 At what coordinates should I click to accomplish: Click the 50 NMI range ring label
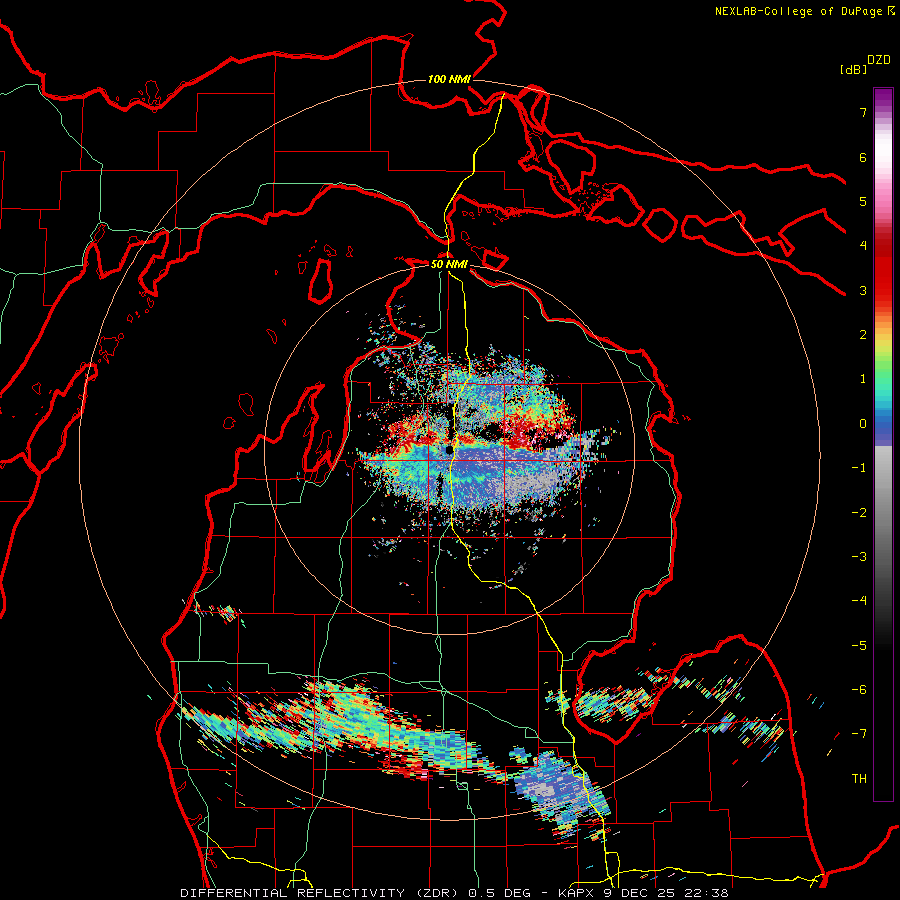click(449, 264)
